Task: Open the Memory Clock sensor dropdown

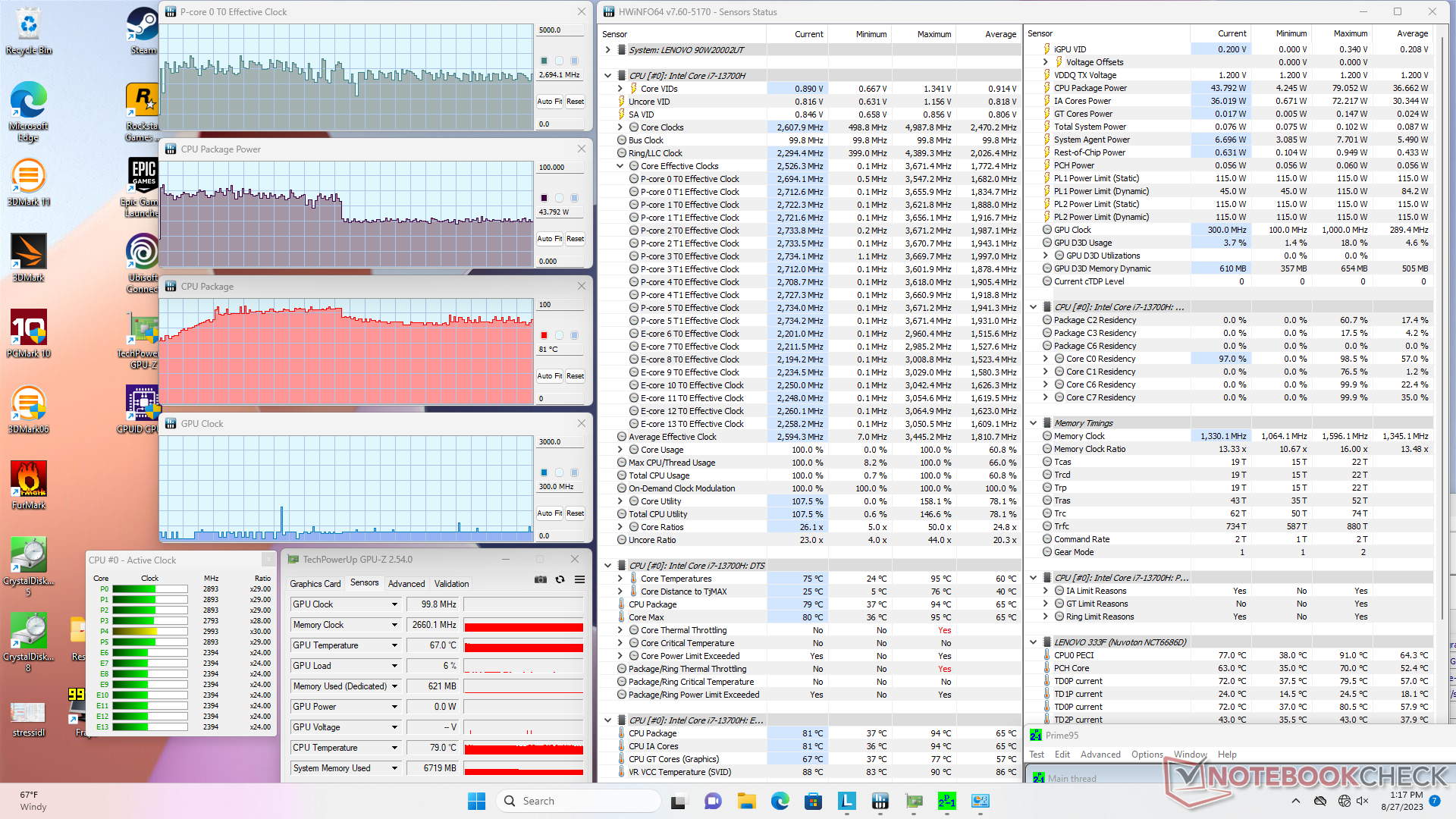Action: coord(394,625)
